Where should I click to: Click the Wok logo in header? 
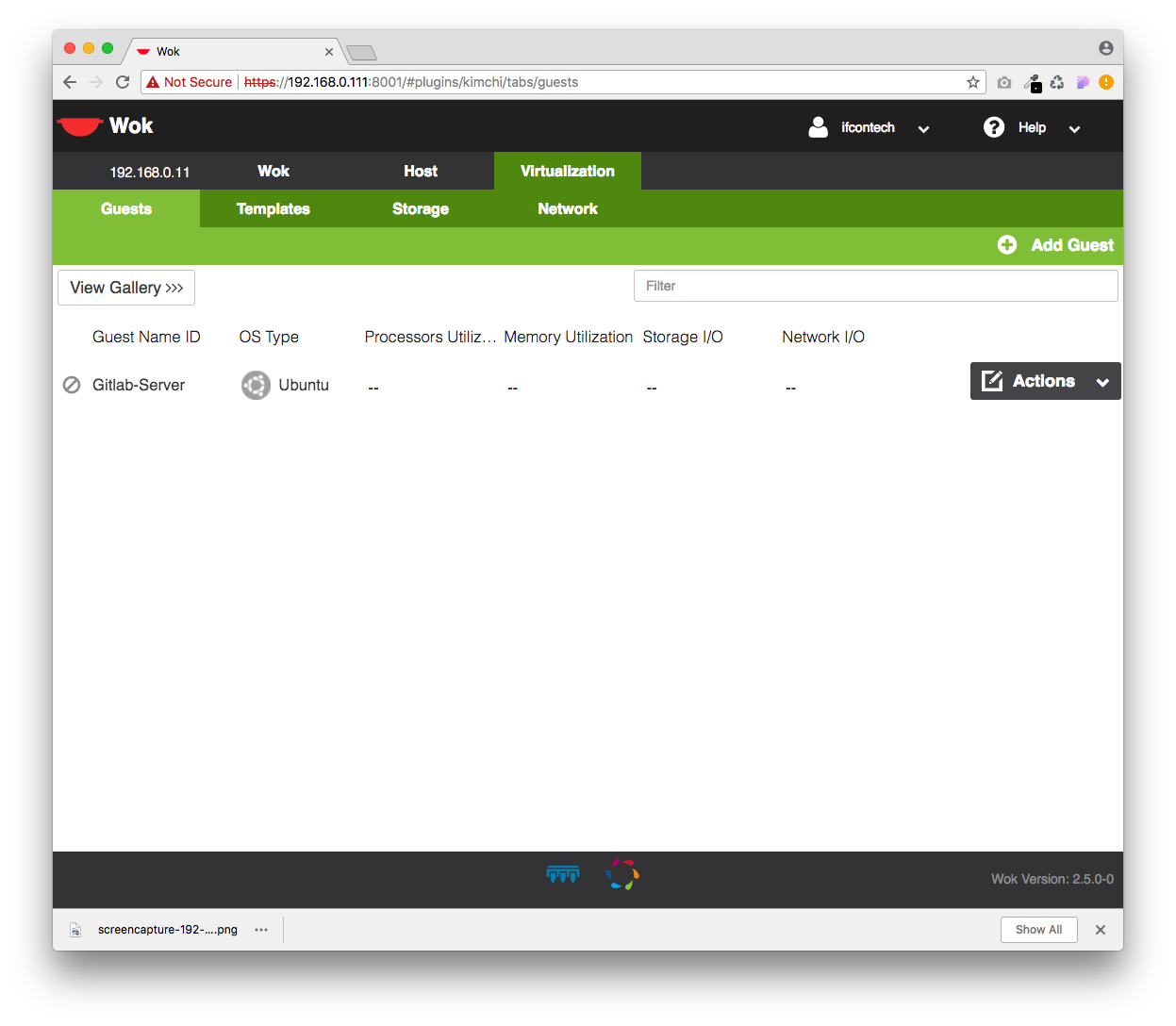coord(105,126)
